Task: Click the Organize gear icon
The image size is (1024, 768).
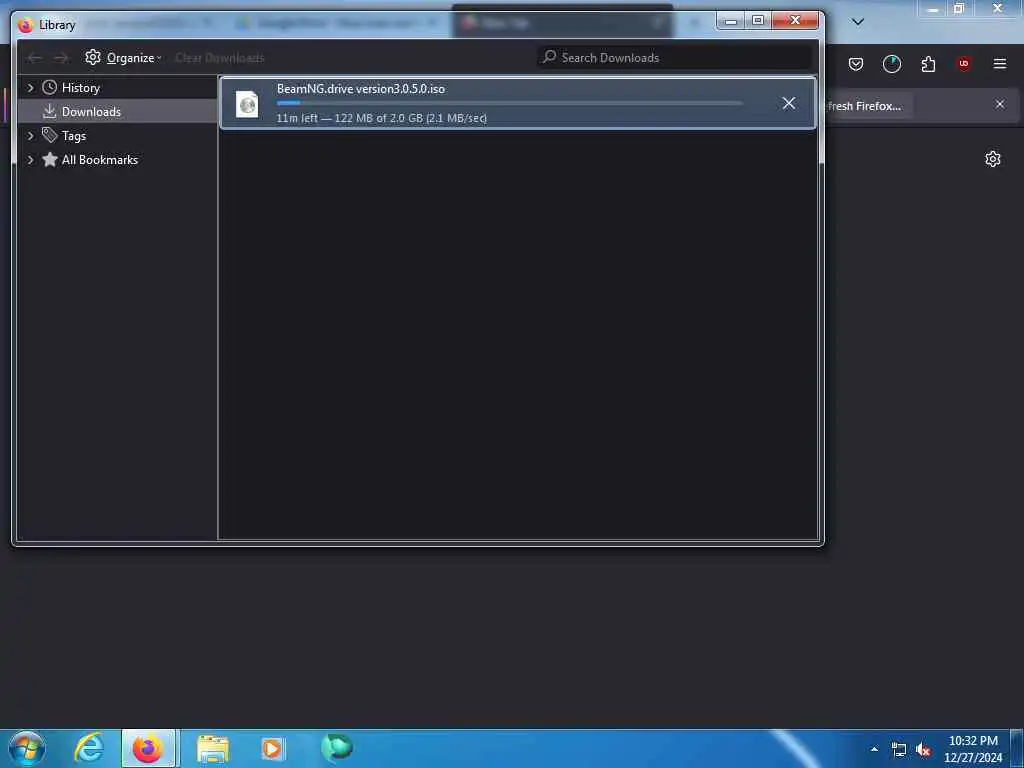Action: [93, 57]
